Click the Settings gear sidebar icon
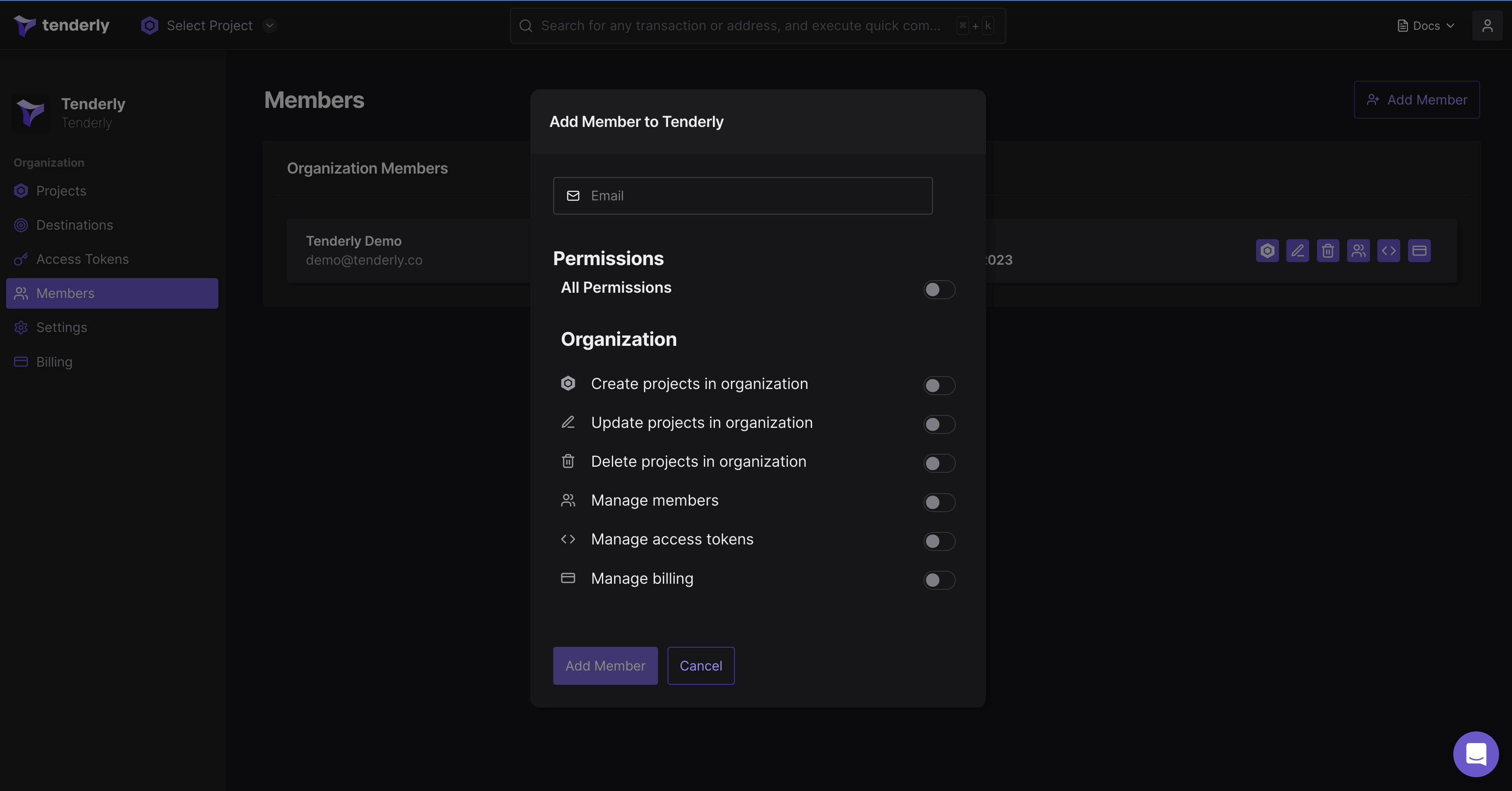The height and width of the screenshot is (791, 1512). 21,327
